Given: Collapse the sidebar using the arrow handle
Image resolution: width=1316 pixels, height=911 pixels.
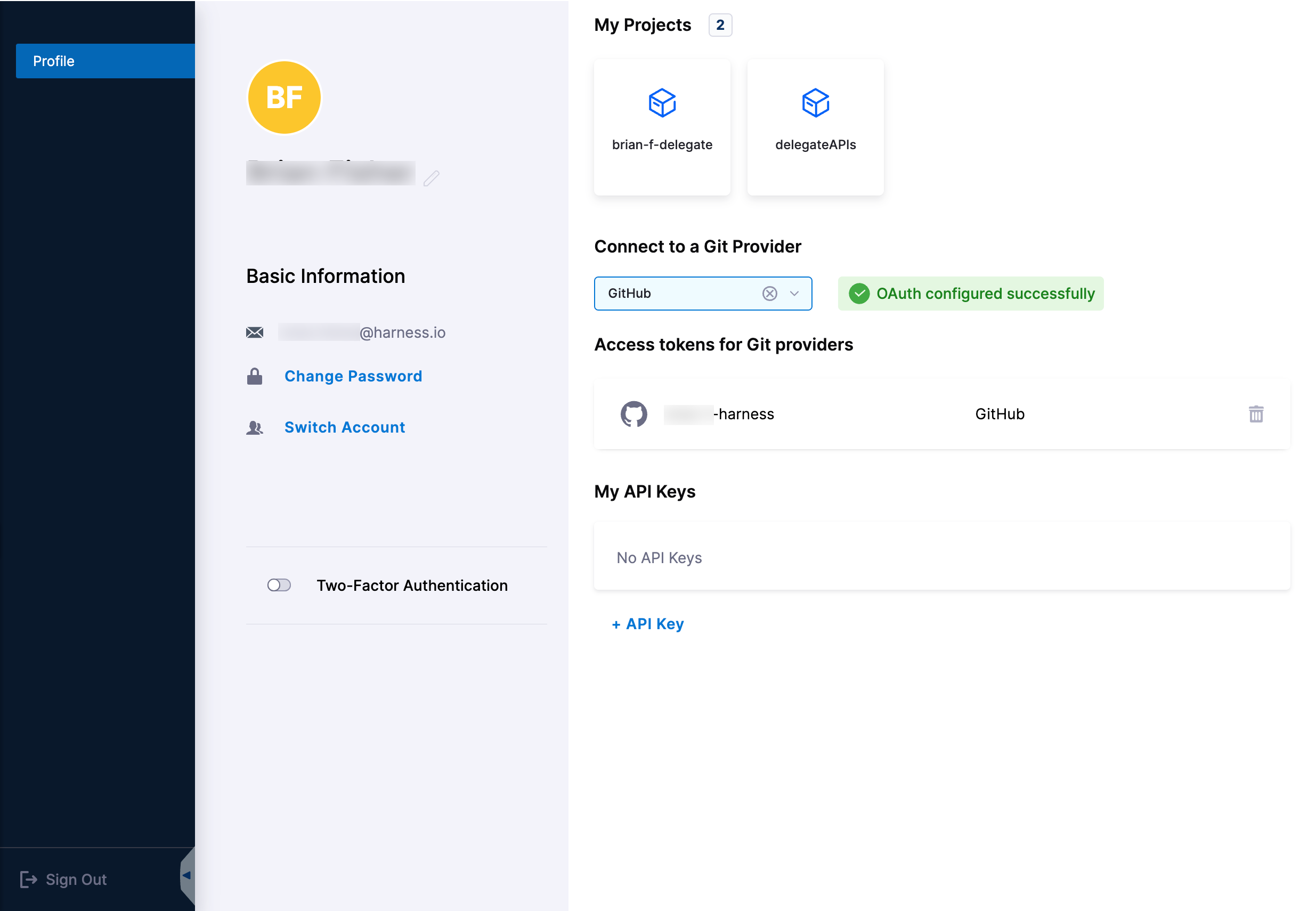Looking at the screenshot, I should 186,875.
